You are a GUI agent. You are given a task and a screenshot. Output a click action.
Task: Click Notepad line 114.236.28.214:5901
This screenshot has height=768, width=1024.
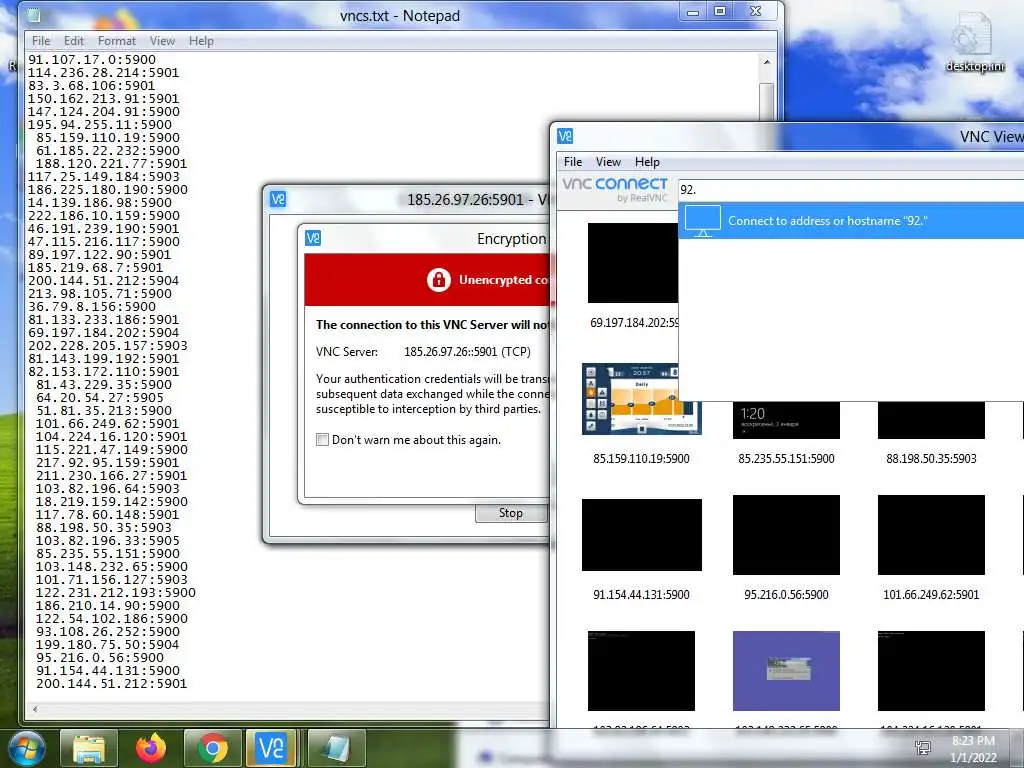(x=103, y=72)
